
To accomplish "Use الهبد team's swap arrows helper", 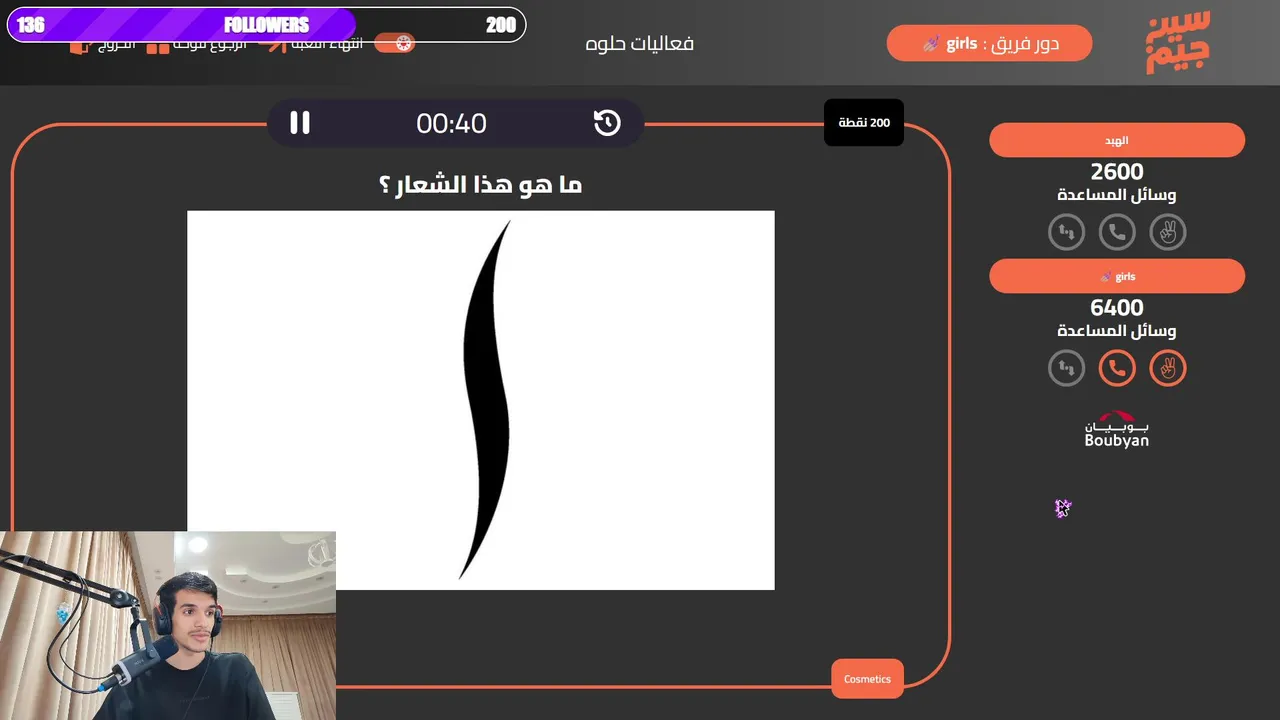I will pyautogui.click(x=1066, y=233).
